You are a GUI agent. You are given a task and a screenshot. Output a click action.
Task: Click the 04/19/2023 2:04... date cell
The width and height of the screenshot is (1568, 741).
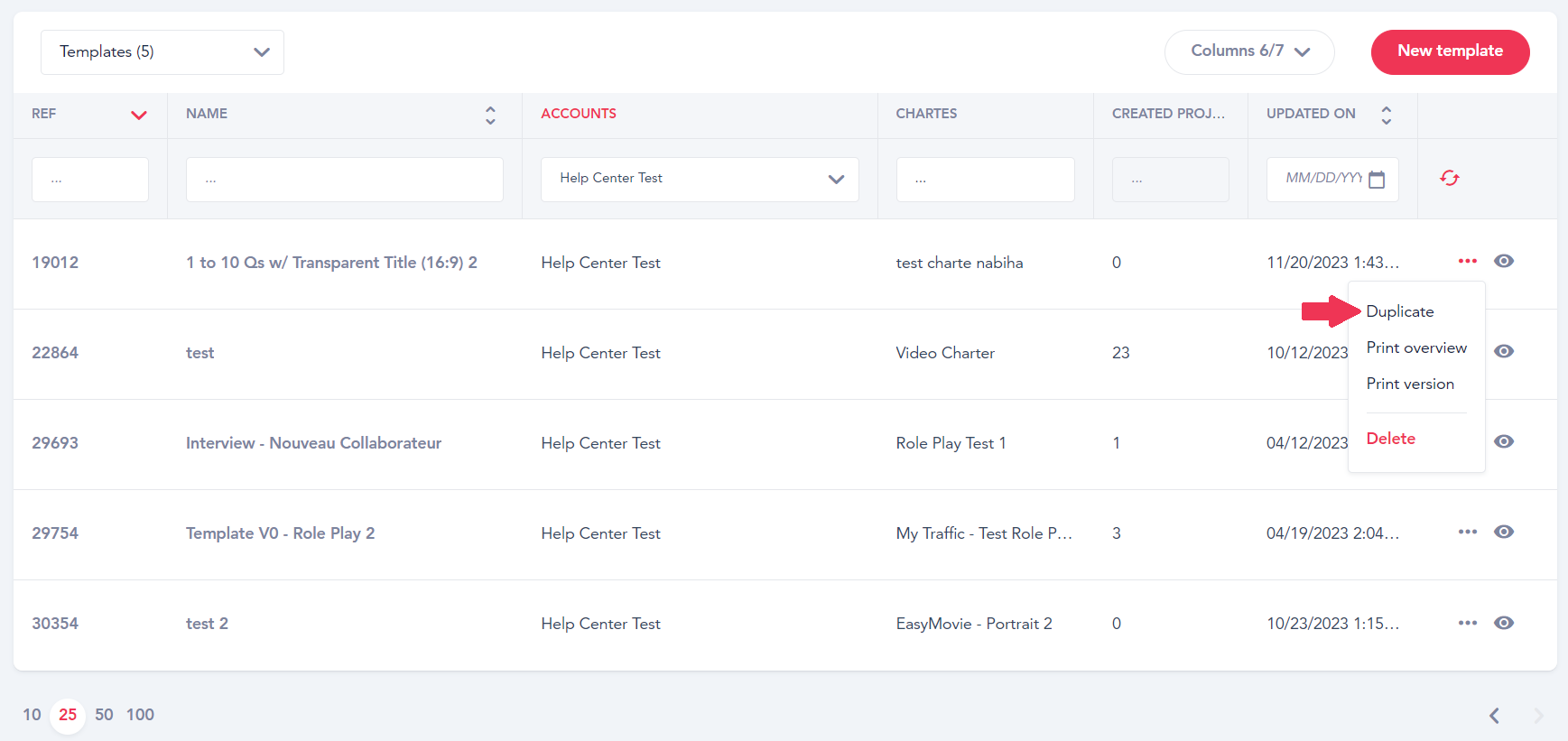(x=1332, y=533)
